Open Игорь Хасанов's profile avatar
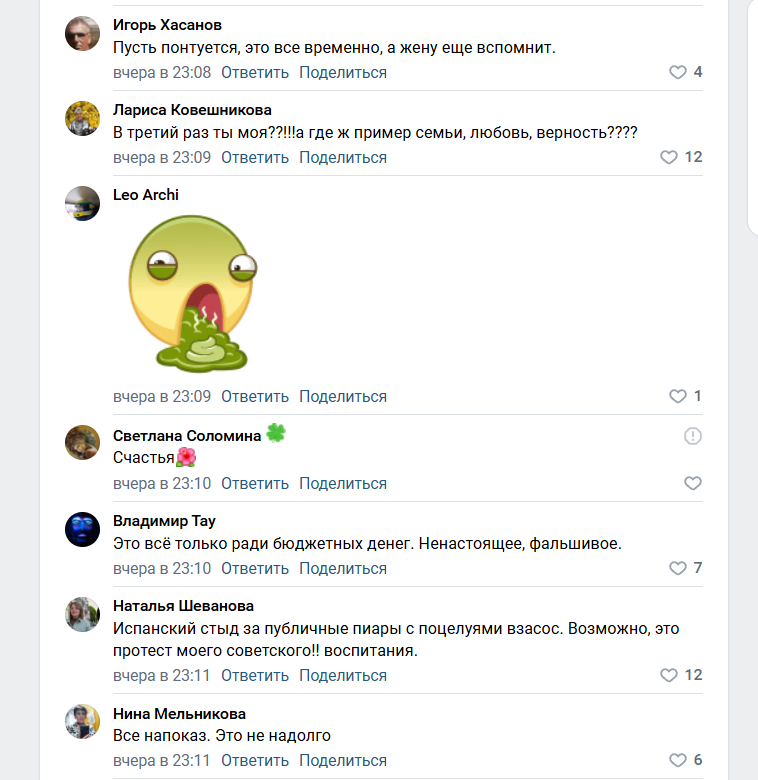 (x=82, y=33)
